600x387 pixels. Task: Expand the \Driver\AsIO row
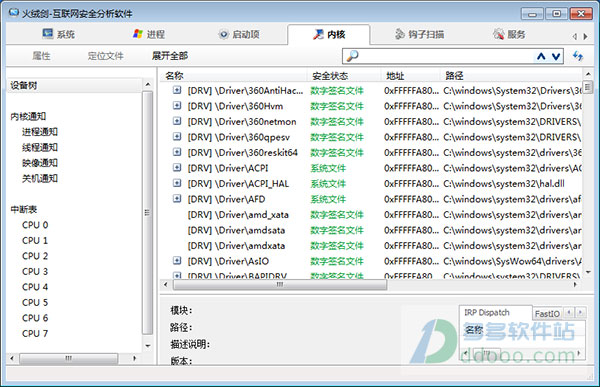click(177, 261)
